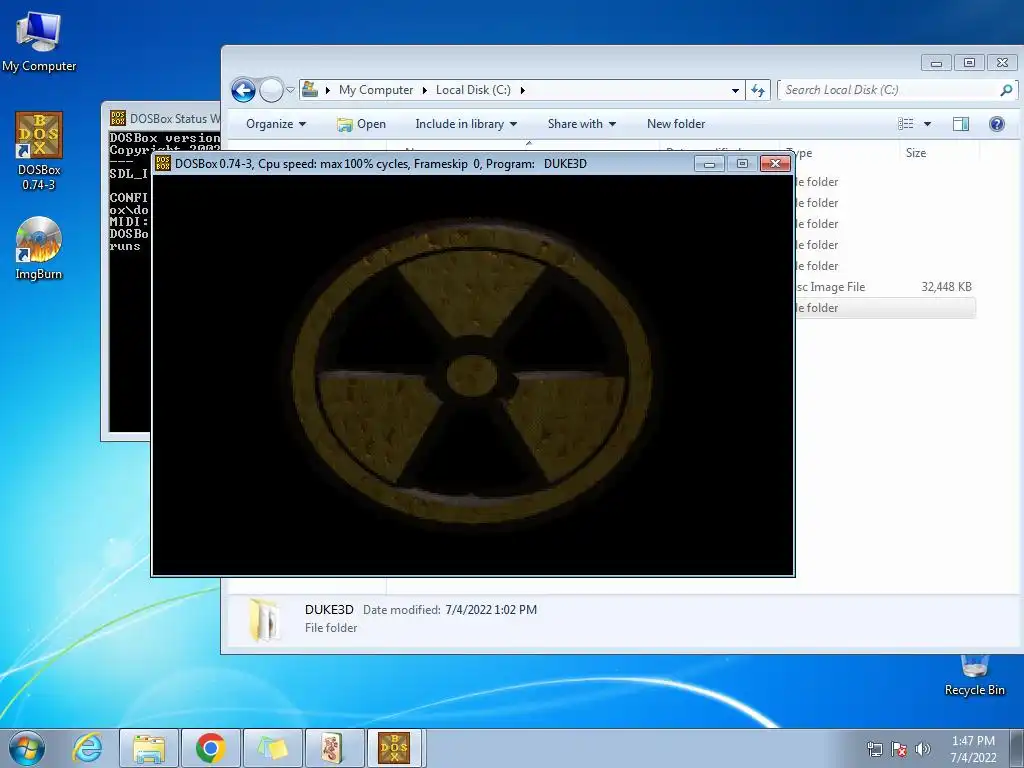
Task: Open Explorer recent locations dropdown arrow
Action: click(291, 90)
